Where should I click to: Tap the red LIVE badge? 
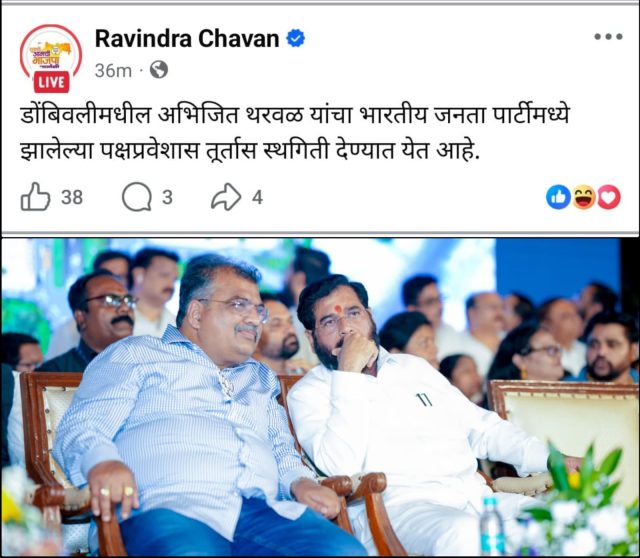point(51,82)
